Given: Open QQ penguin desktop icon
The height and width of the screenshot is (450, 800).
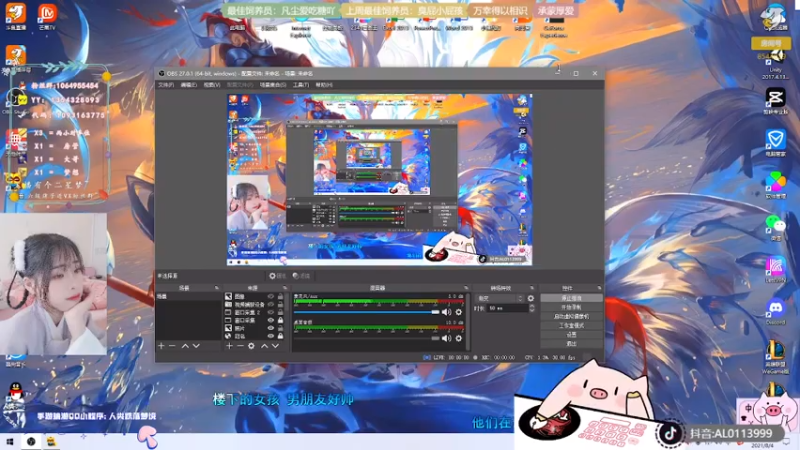Looking at the screenshot, I should (x=16, y=393).
